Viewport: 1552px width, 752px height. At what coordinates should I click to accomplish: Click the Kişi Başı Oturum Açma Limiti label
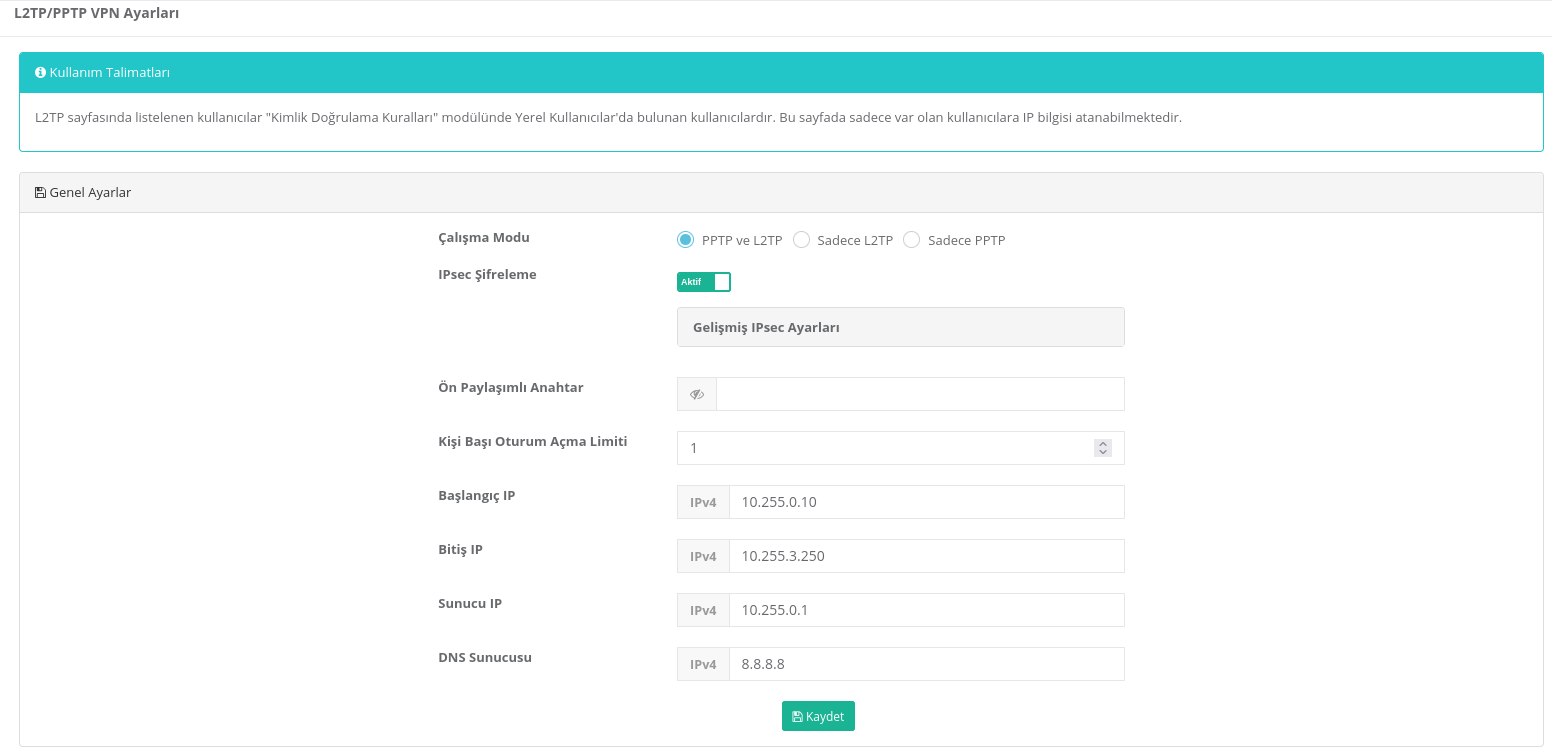(x=533, y=441)
